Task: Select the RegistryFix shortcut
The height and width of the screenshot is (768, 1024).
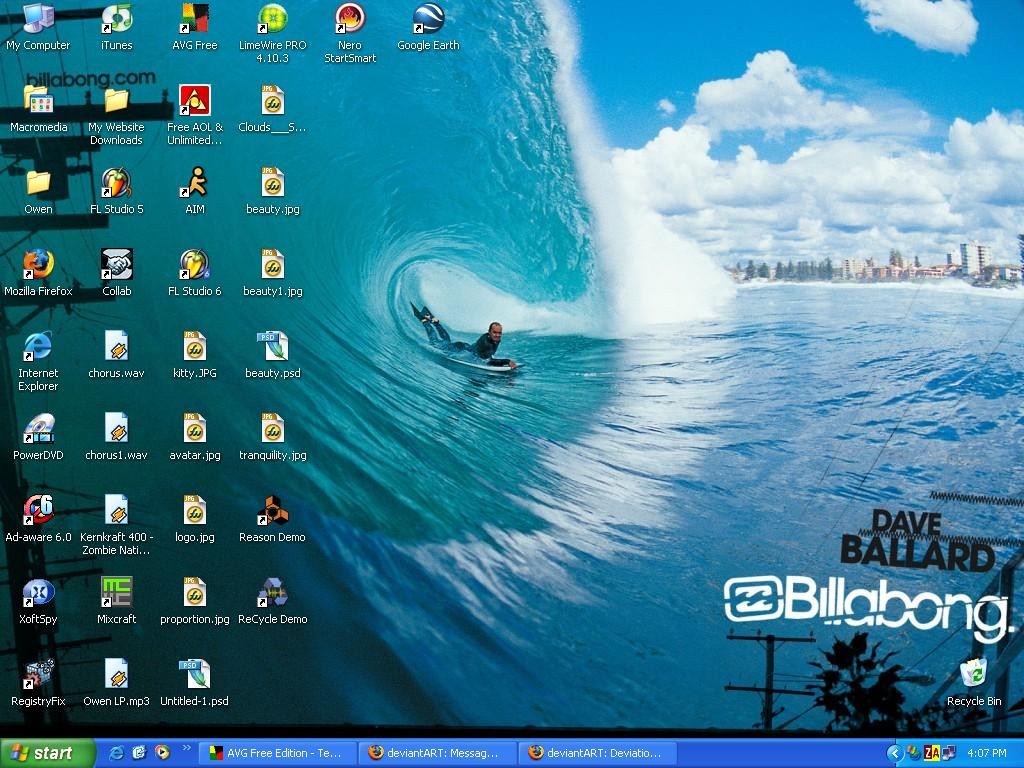Action: (x=38, y=683)
